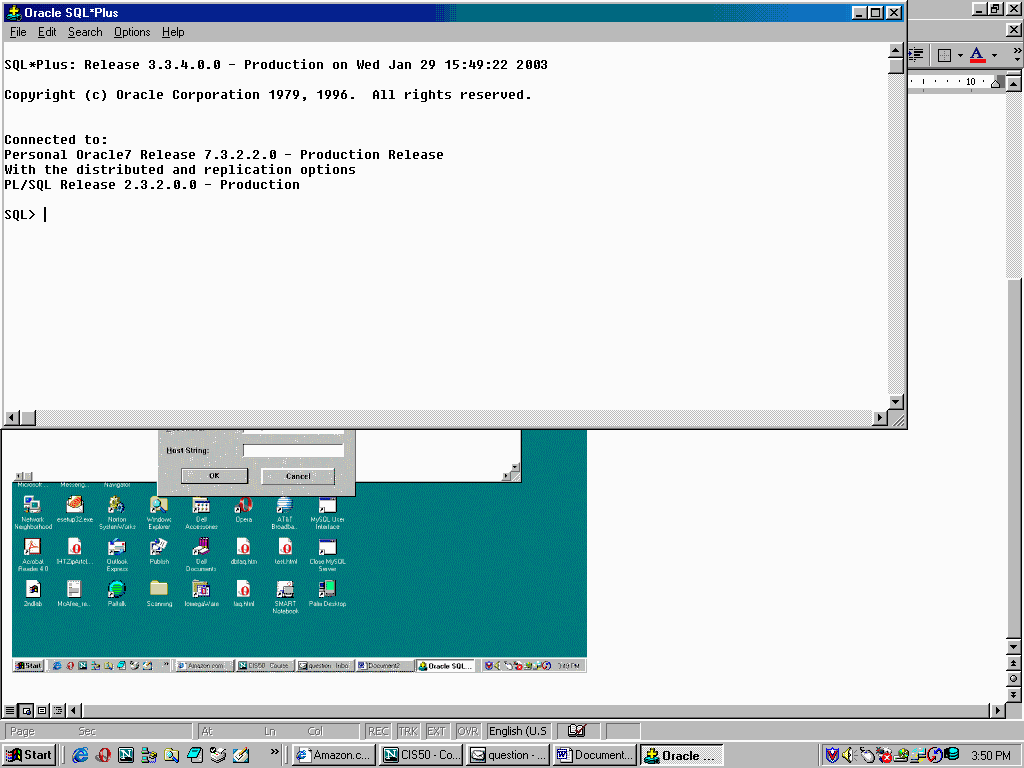1024x768 pixels.
Task: Click SQL*Plus vertical scrollbar down arrow
Action: 896,402
